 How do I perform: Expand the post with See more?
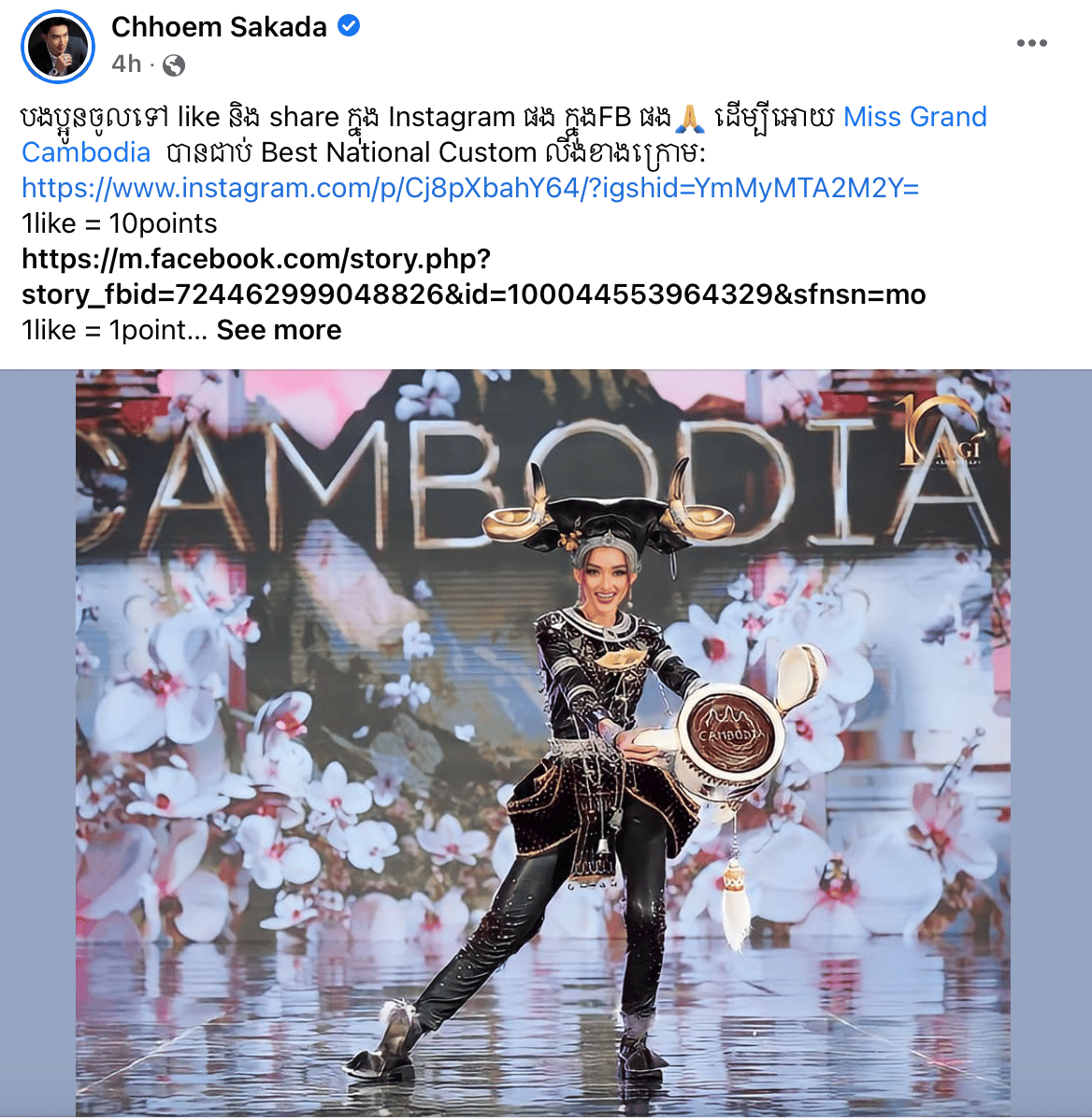tap(279, 330)
